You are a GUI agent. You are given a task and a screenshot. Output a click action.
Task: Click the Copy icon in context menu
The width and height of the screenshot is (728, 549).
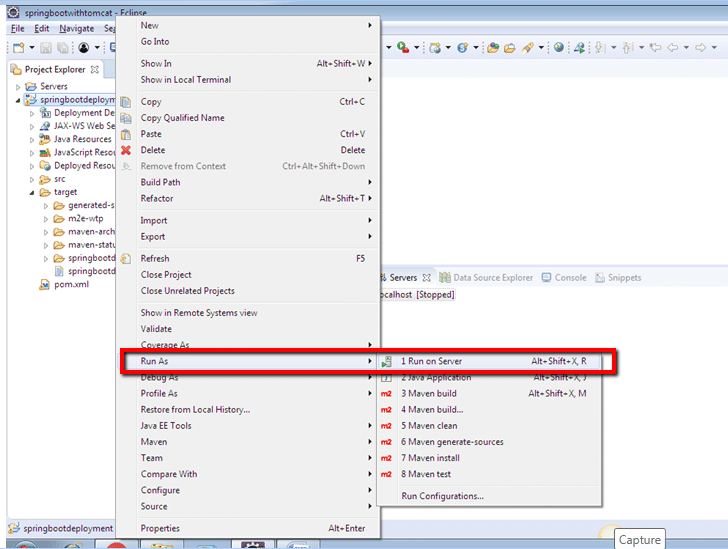point(126,102)
